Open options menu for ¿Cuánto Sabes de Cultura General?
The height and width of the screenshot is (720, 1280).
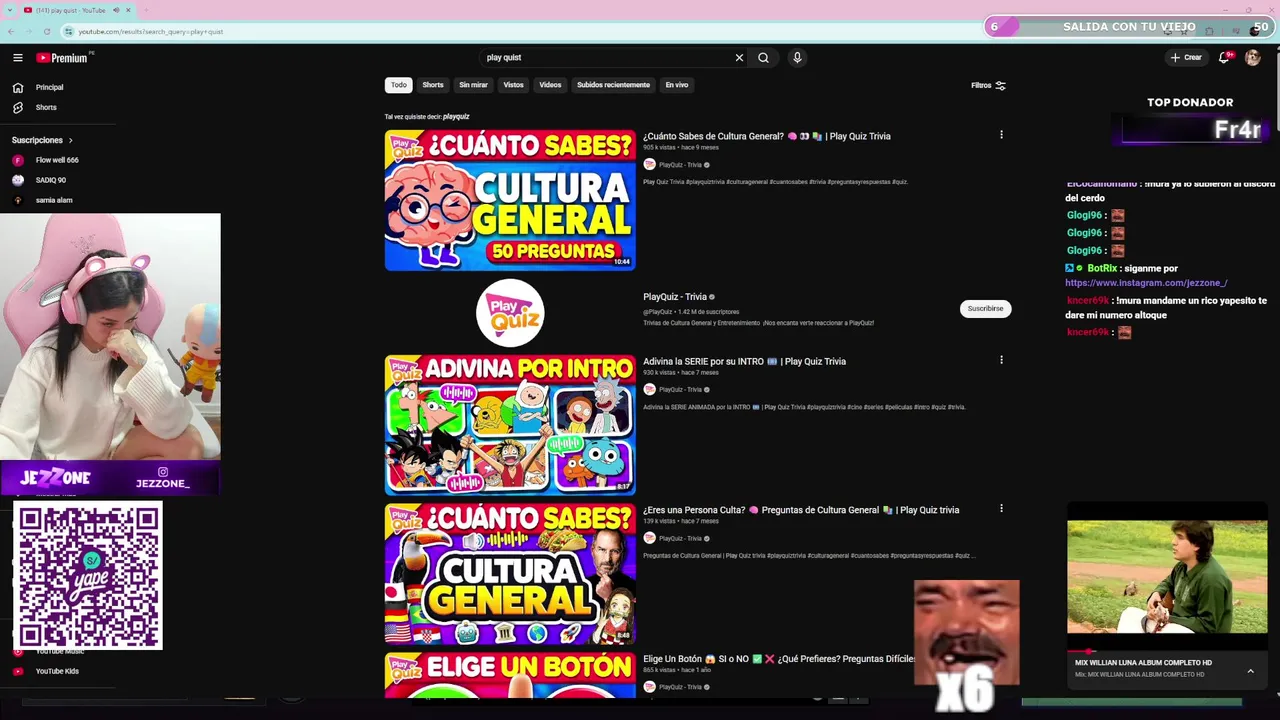pos(1001,135)
